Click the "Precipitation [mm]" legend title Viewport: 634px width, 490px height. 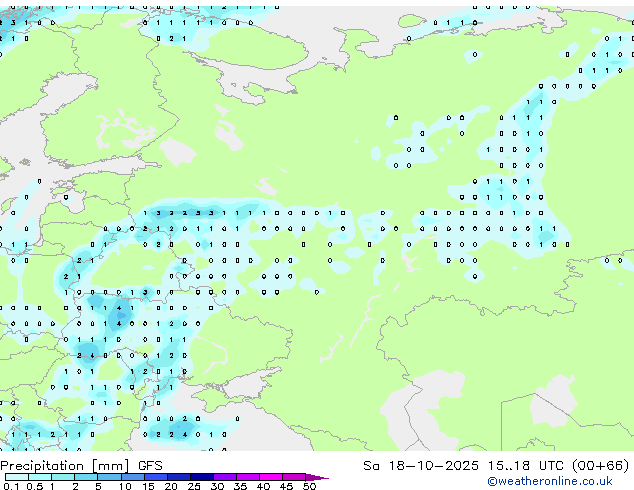click(x=65, y=466)
